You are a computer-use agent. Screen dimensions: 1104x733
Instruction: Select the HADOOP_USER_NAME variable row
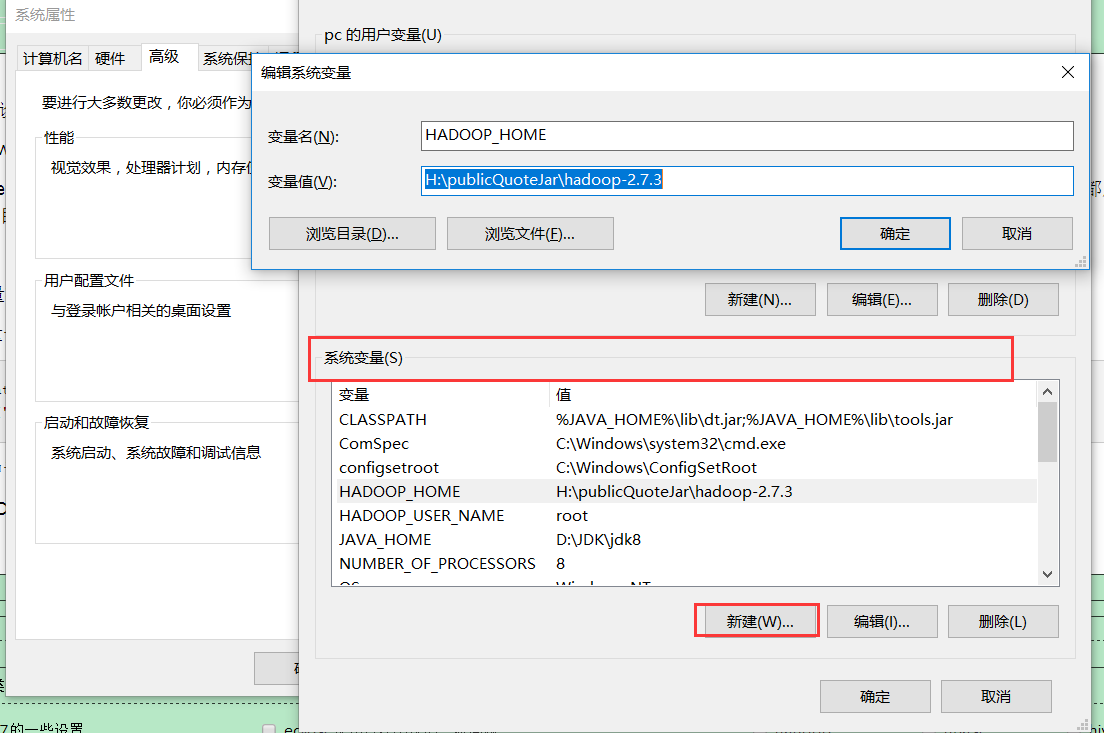tap(686, 515)
